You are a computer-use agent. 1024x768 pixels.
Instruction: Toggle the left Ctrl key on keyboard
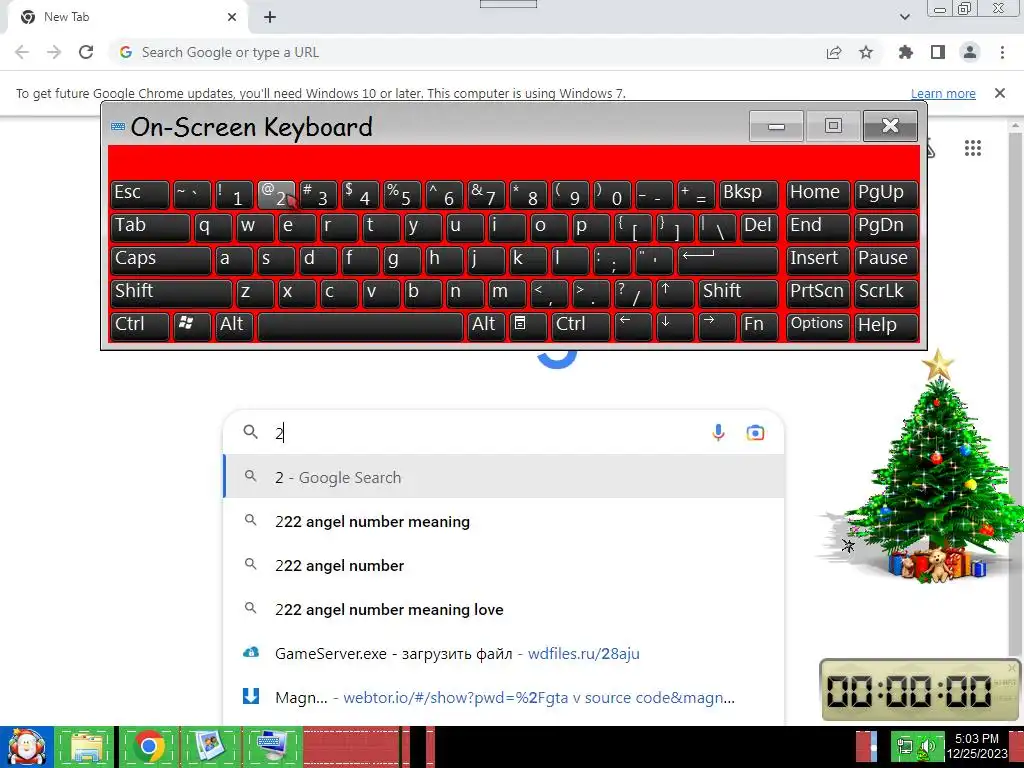tap(140, 326)
